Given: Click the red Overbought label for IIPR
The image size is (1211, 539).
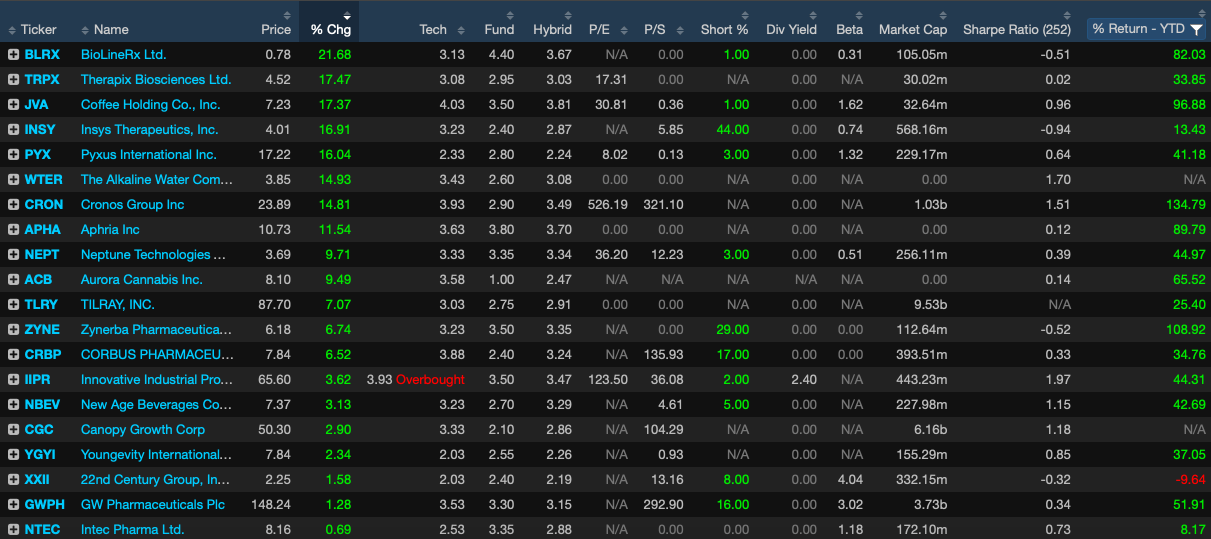Looking at the screenshot, I should coord(430,379).
